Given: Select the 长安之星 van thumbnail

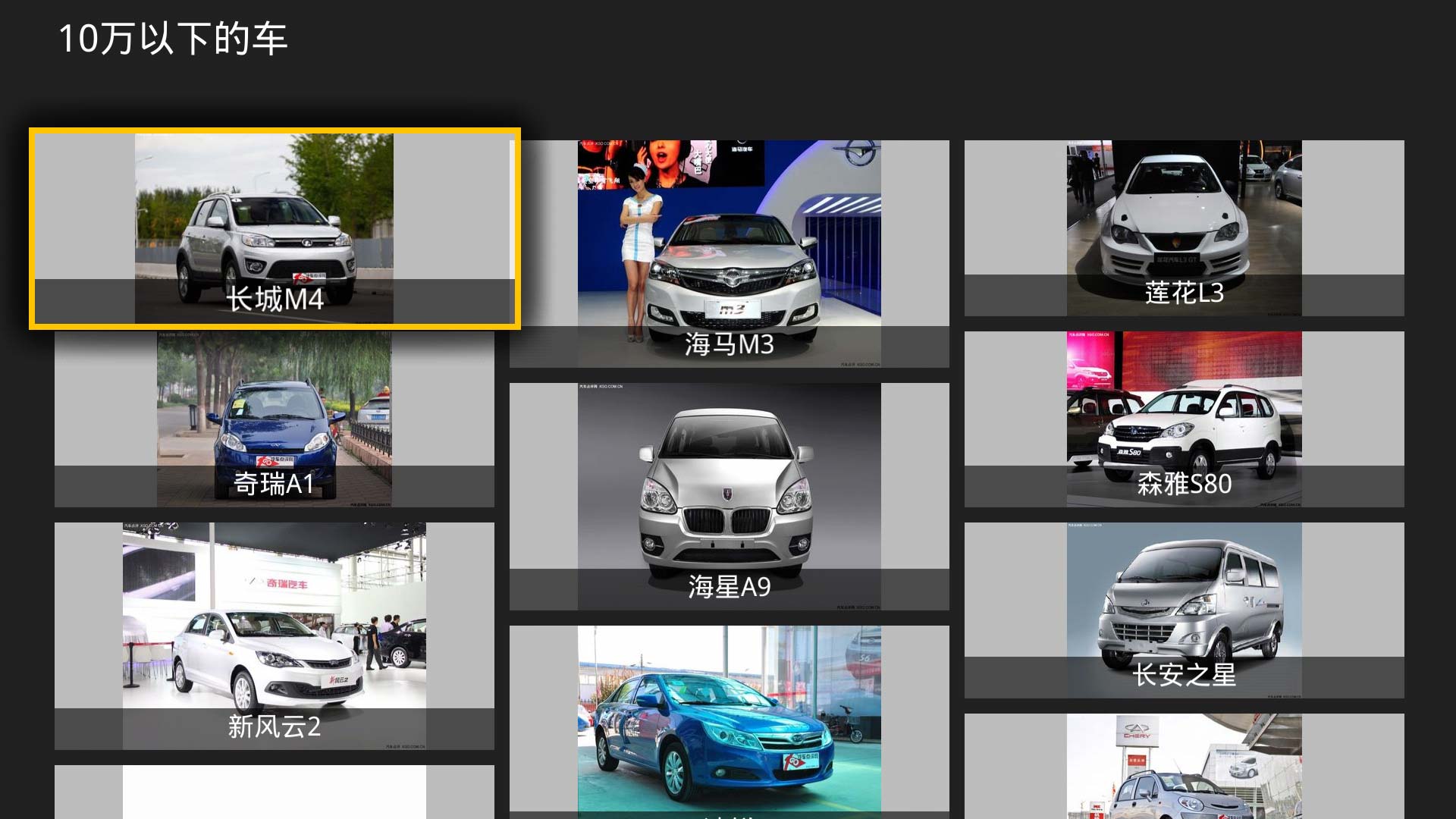Looking at the screenshot, I should point(1184,610).
